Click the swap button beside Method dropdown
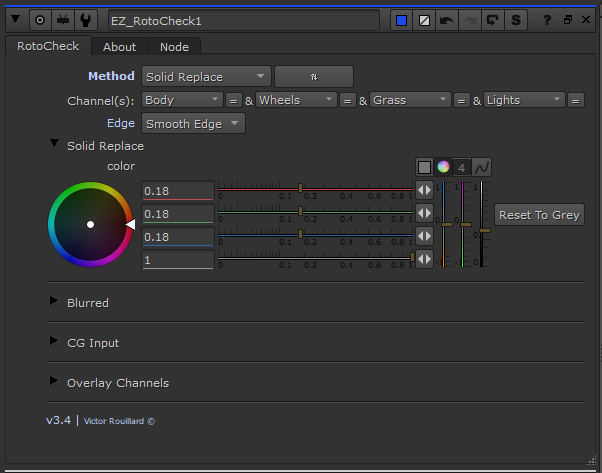This screenshot has height=473, width=602. click(x=314, y=76)
